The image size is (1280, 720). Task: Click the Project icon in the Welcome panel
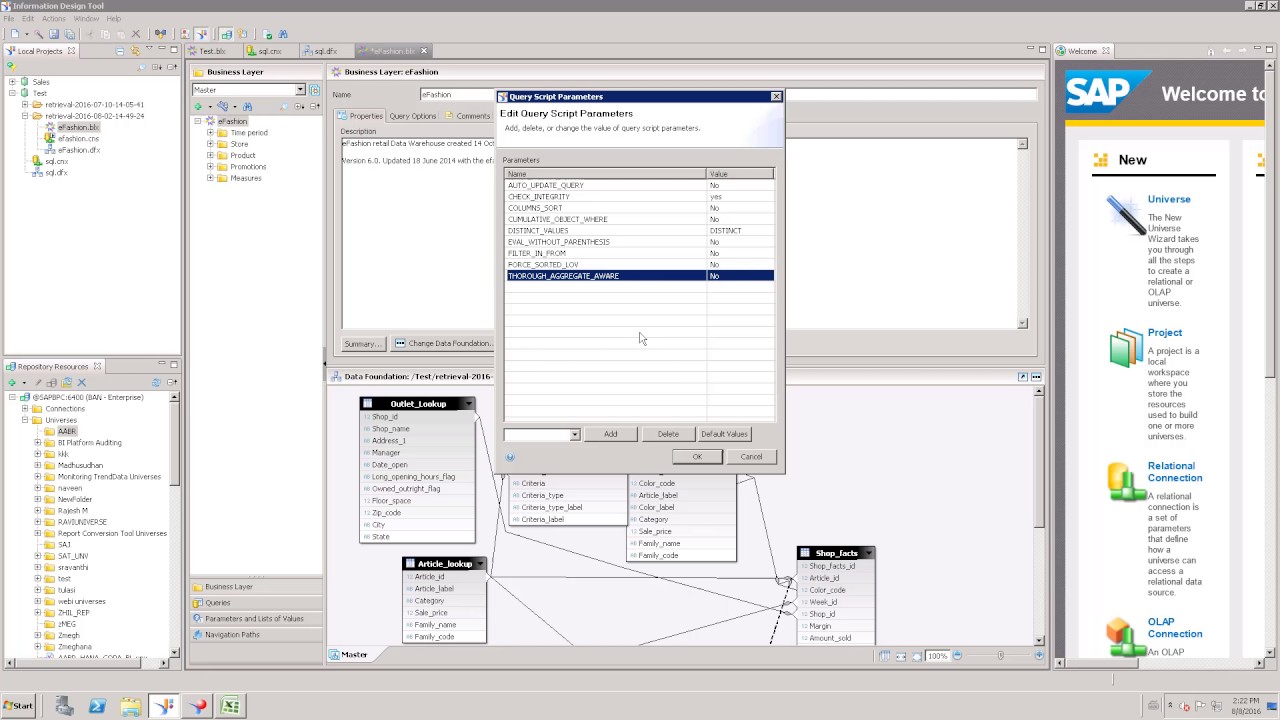(1126, 347)
